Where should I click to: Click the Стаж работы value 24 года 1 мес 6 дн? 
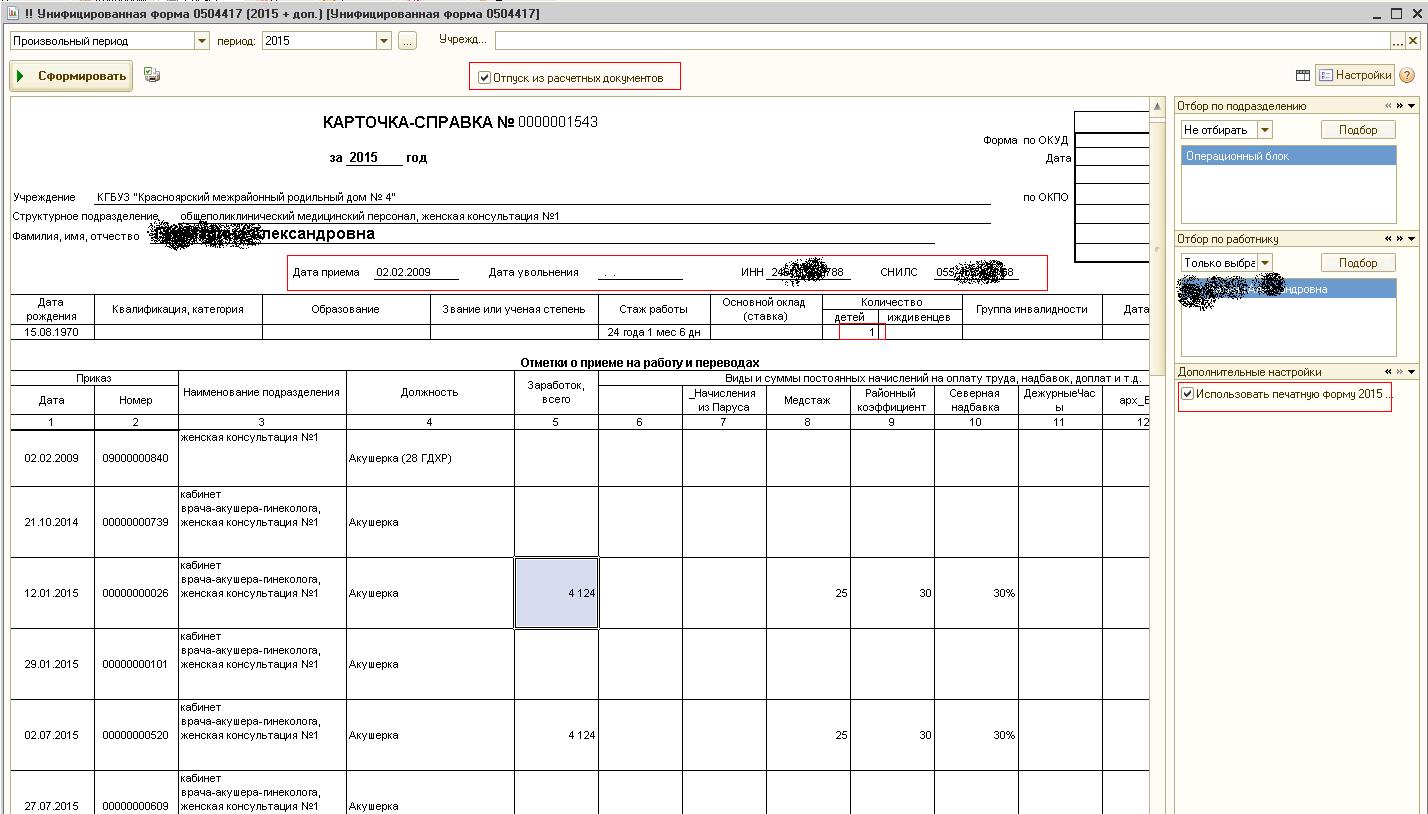[654, 332]
